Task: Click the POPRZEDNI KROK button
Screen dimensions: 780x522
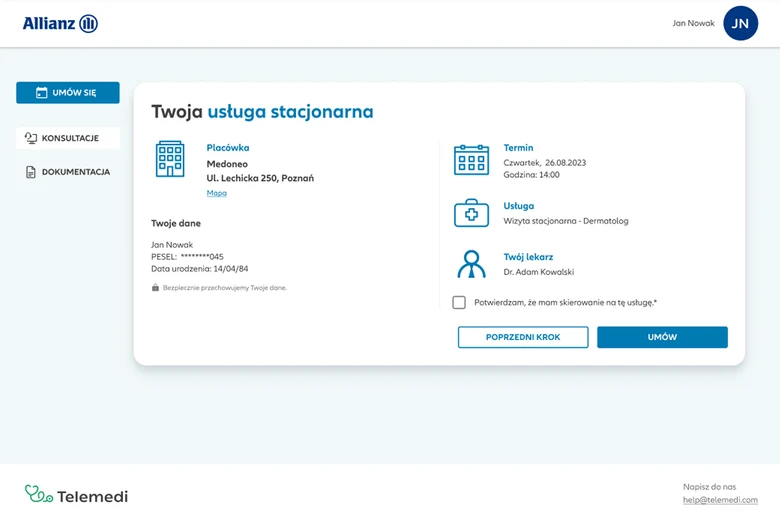Action: tap(523, 337)
